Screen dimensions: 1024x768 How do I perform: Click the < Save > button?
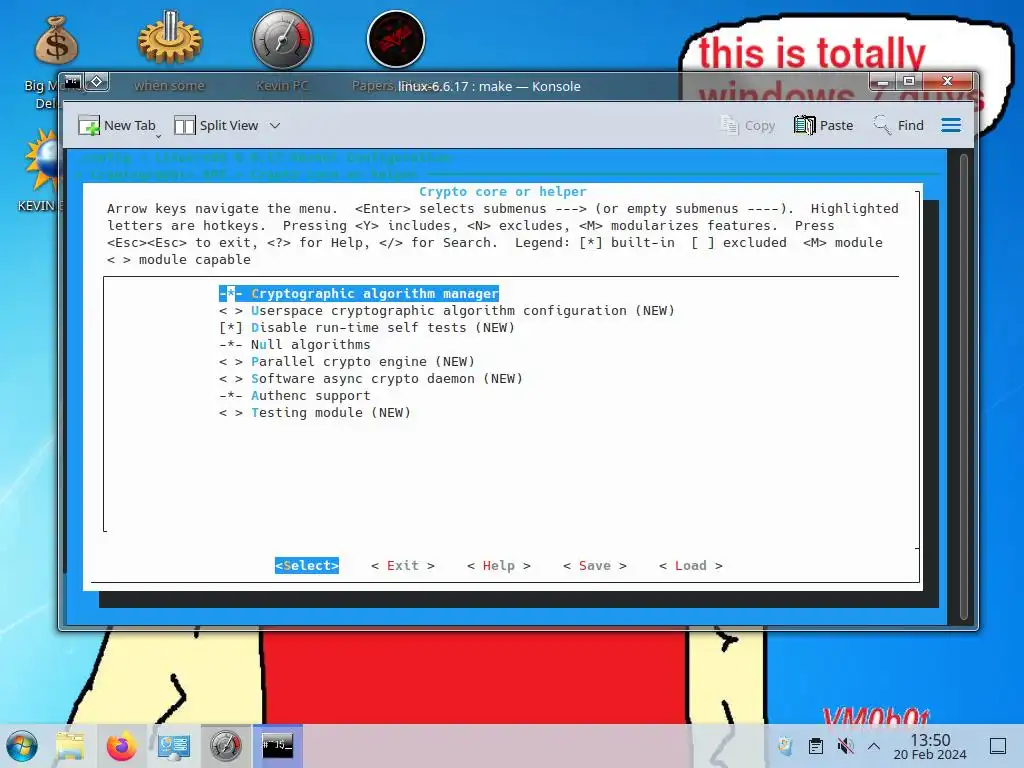pos(595,566)
